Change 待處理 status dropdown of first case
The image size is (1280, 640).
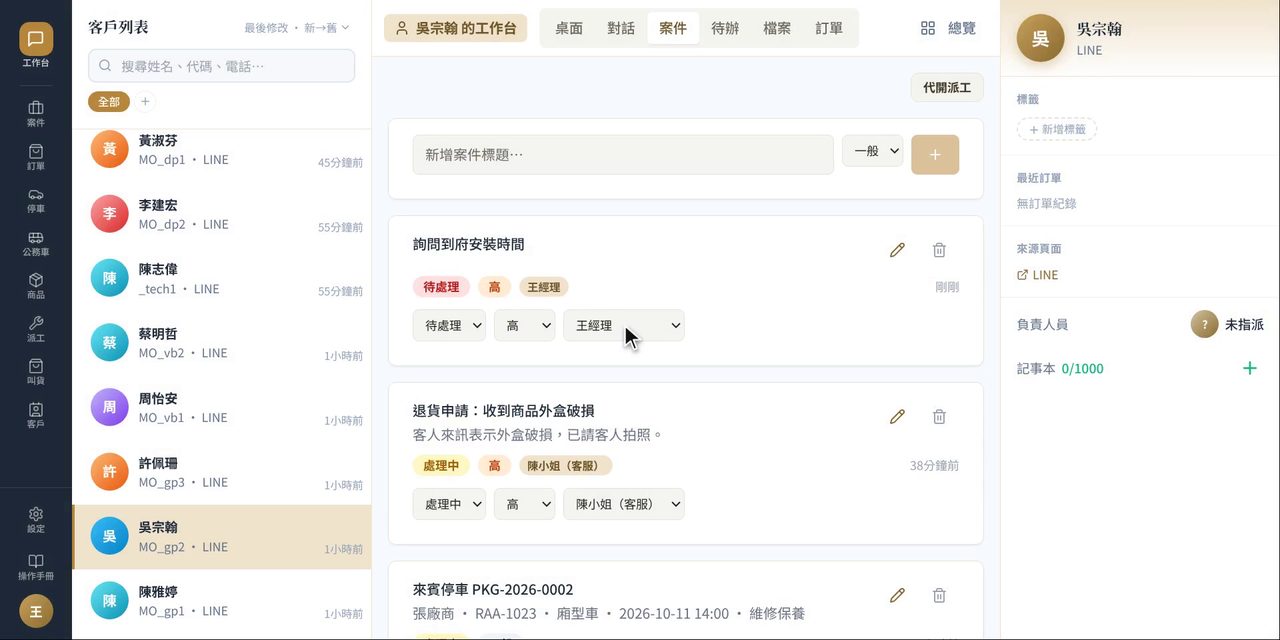pos(449,325)
